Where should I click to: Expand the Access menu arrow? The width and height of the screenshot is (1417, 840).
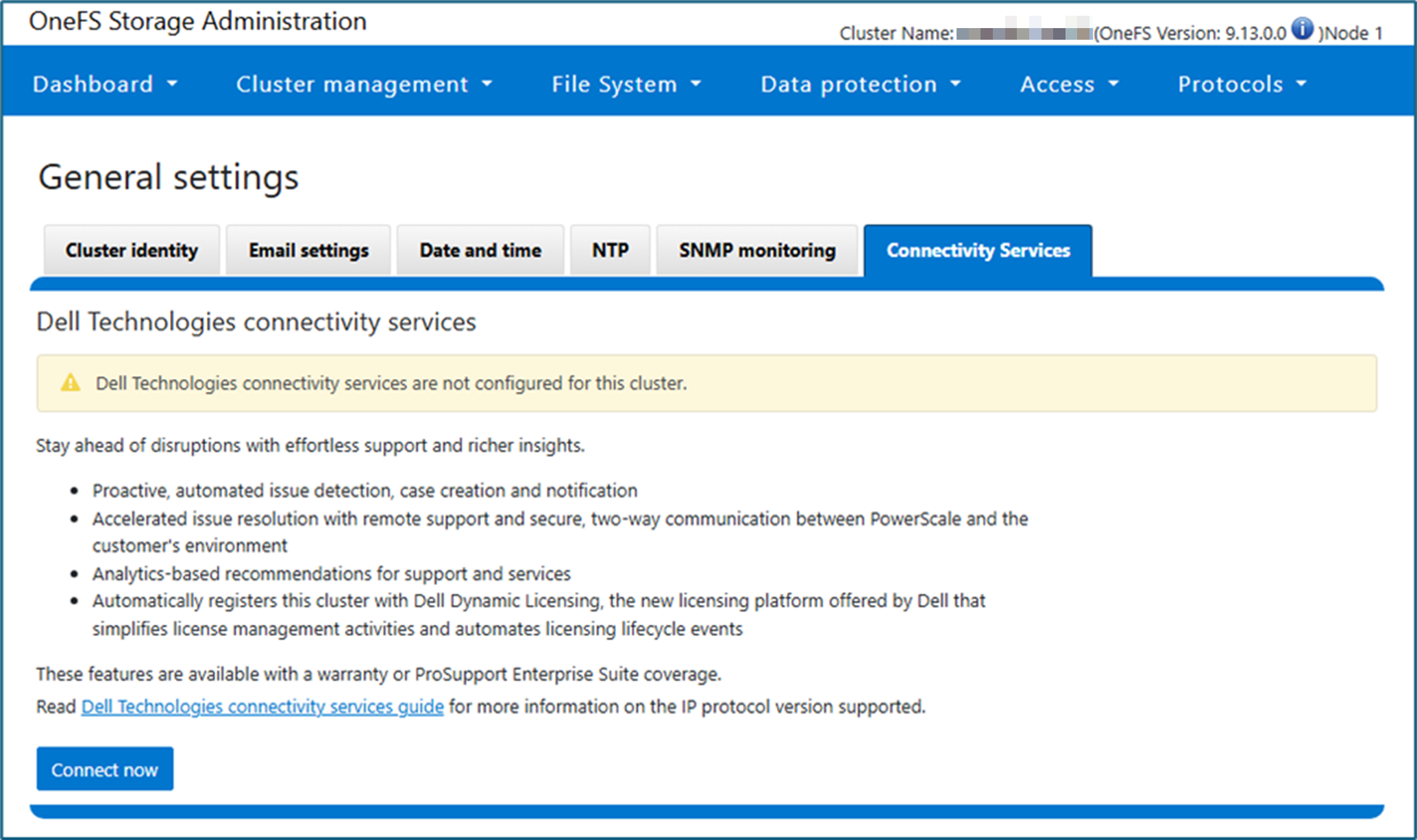[1113, 84]
